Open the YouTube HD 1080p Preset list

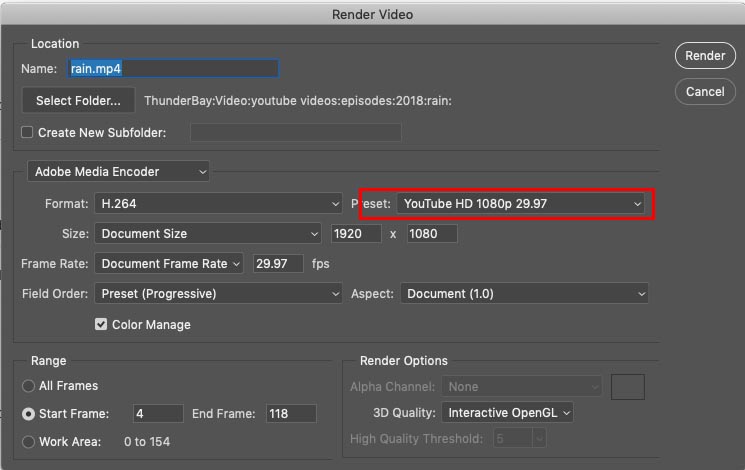pos(521,204)
